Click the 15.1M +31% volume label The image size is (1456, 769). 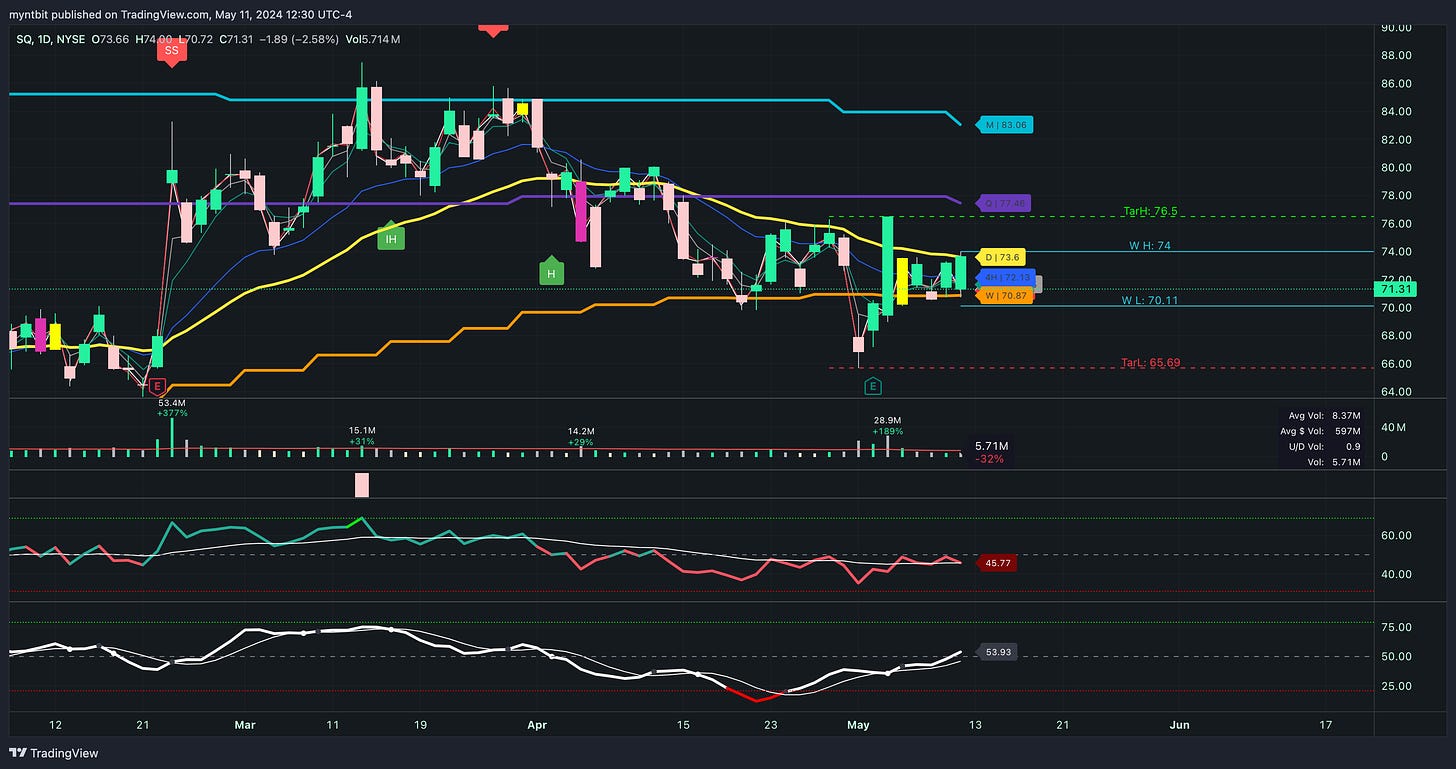coord(362,436)
